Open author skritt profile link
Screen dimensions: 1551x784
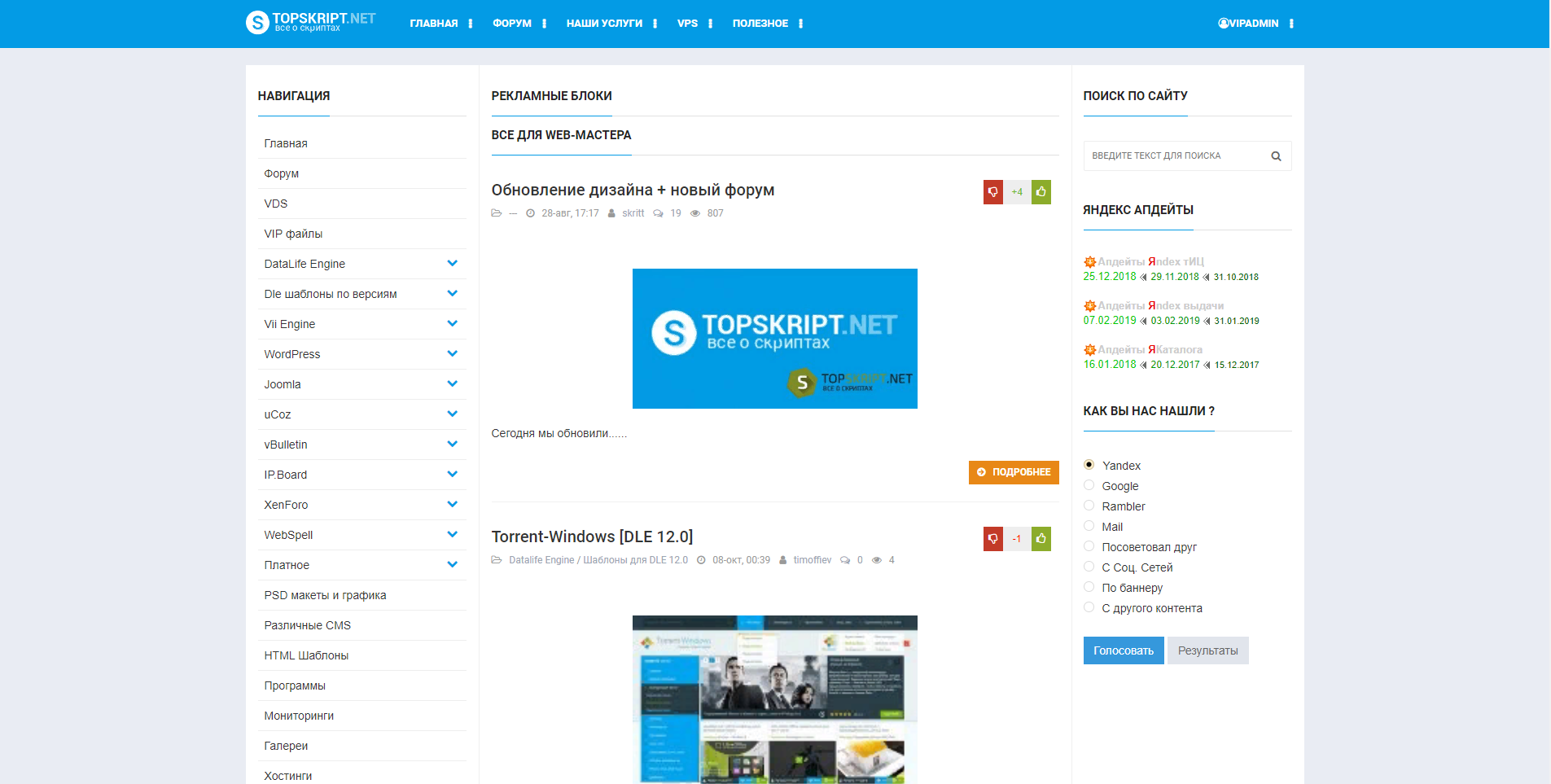pos(633,213)
